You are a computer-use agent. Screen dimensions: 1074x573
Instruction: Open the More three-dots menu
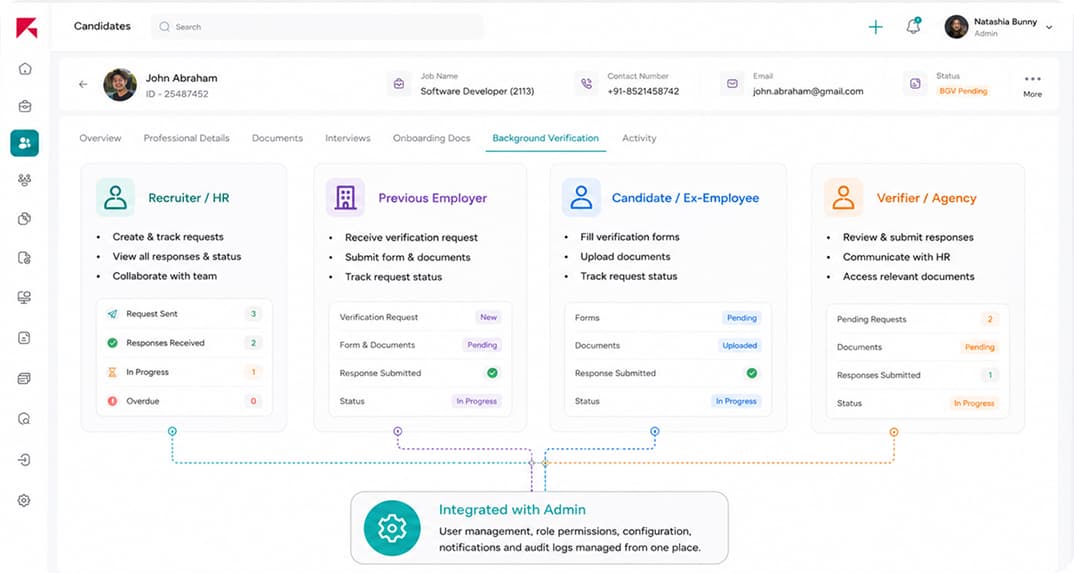pos(1032,86)
